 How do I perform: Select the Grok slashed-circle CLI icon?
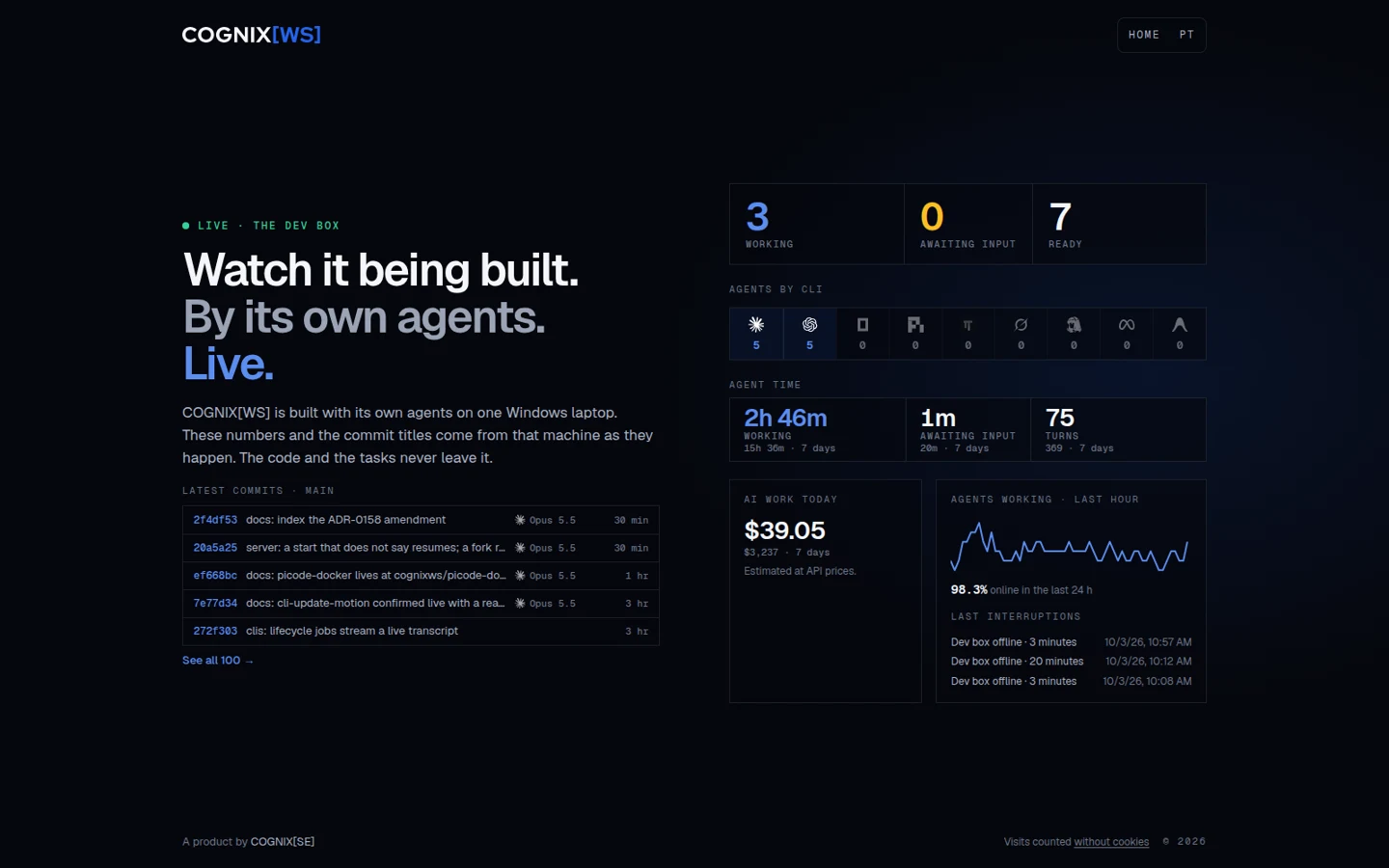[1021, 325]
